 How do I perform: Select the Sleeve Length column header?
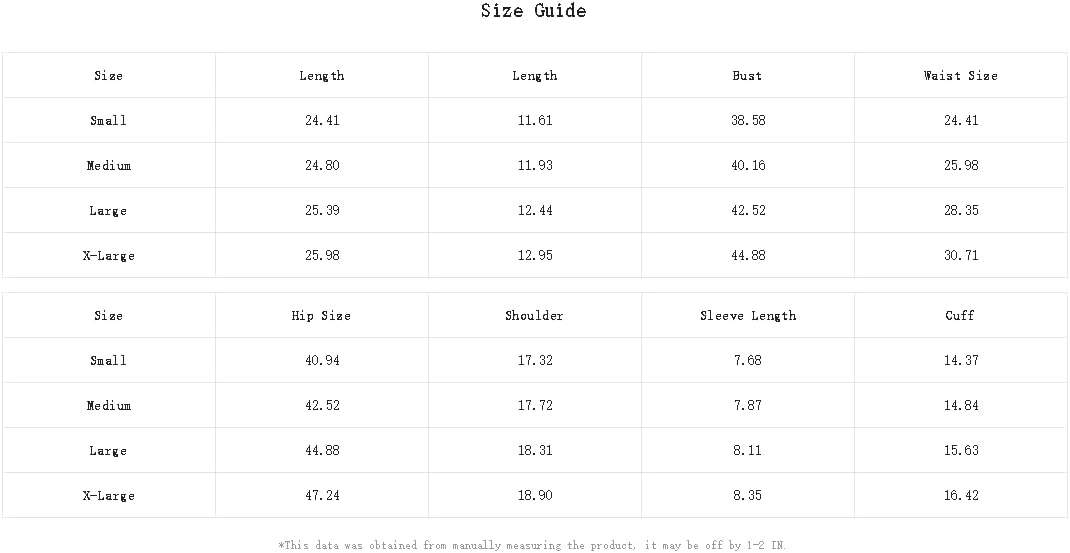click(x=748, y=316)
